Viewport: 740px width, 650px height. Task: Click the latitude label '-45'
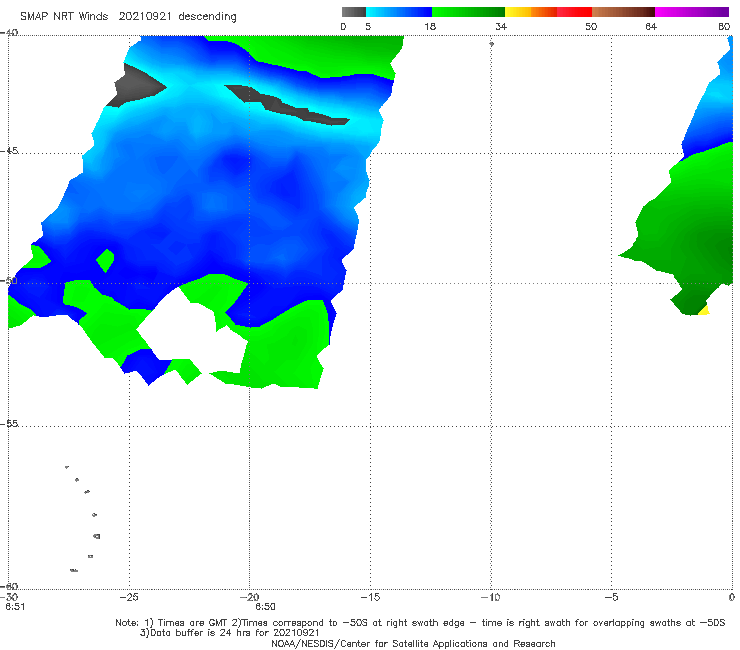click(9, 151)
